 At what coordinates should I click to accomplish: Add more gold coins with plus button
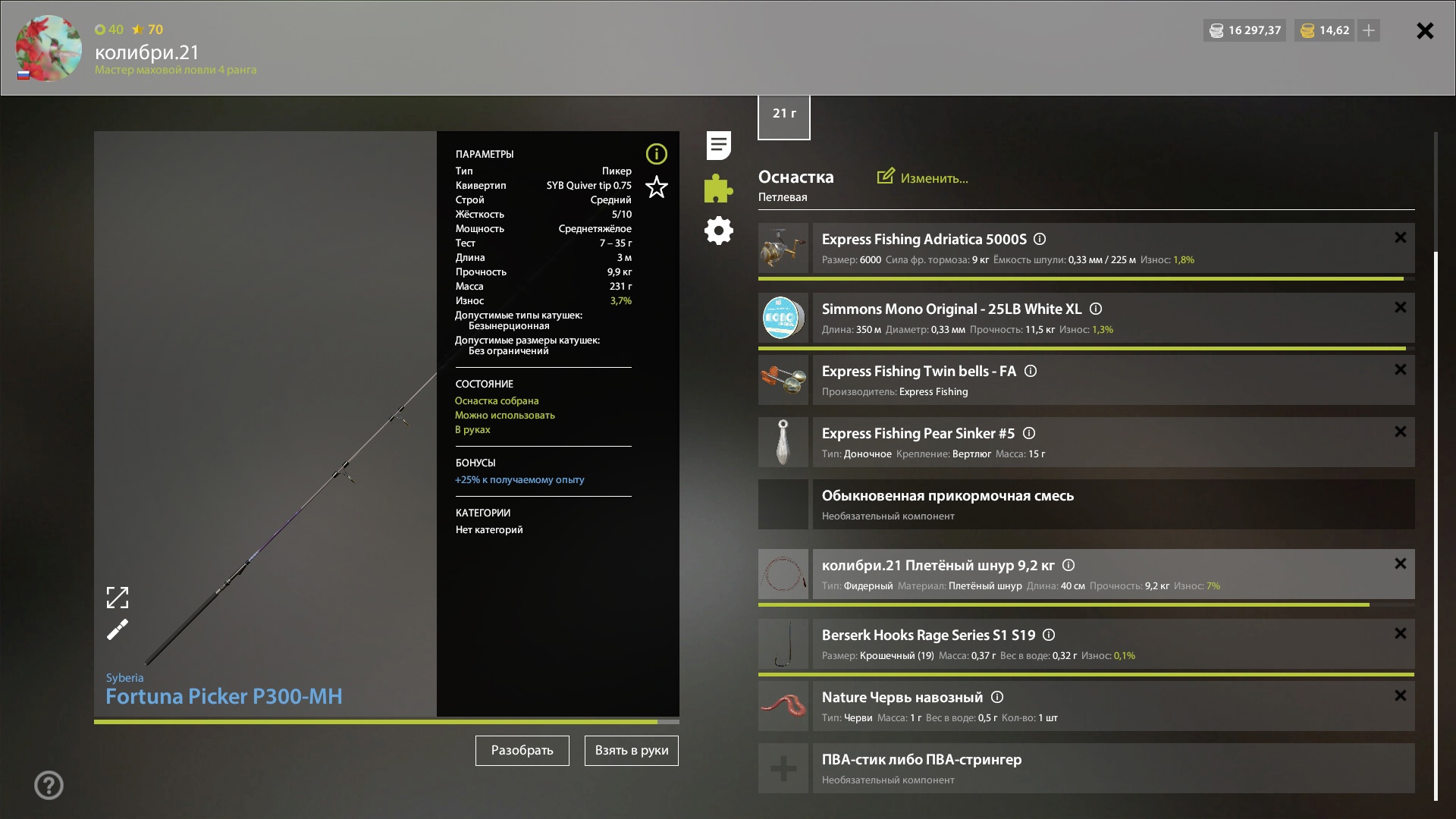coord(1369,30)
